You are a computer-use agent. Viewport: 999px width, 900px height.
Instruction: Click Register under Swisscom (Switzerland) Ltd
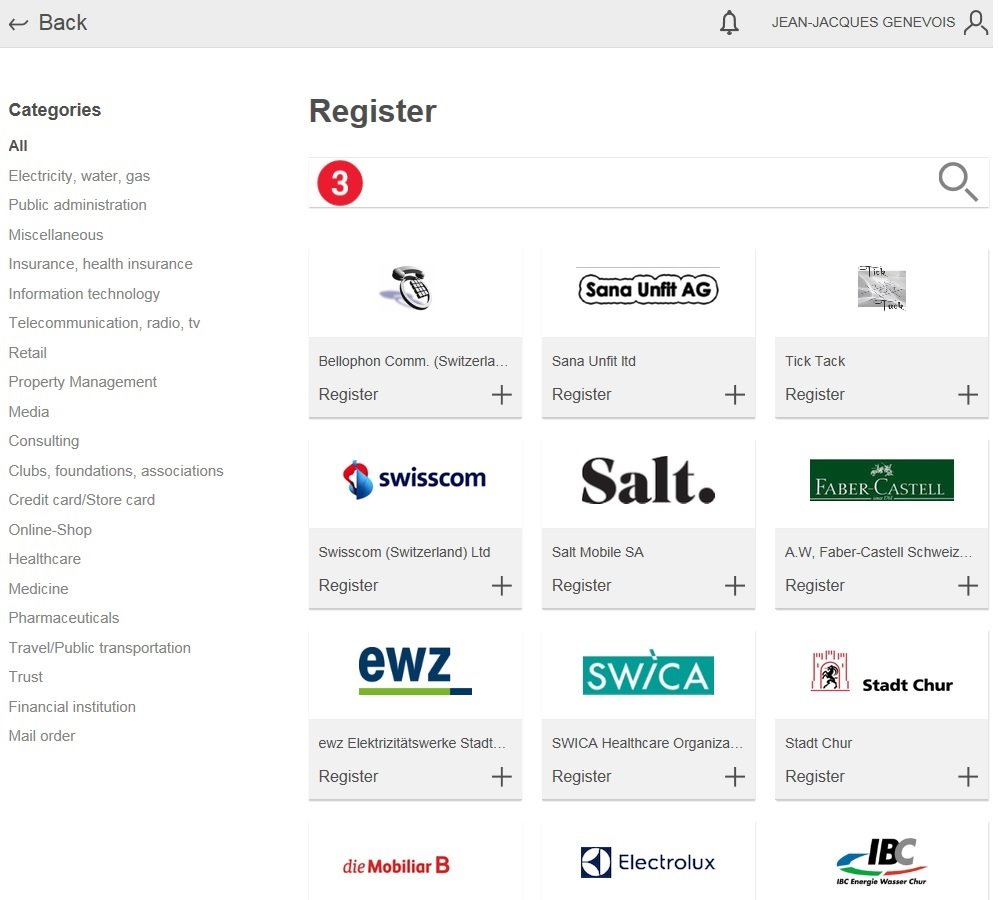(x=349, y=586)
